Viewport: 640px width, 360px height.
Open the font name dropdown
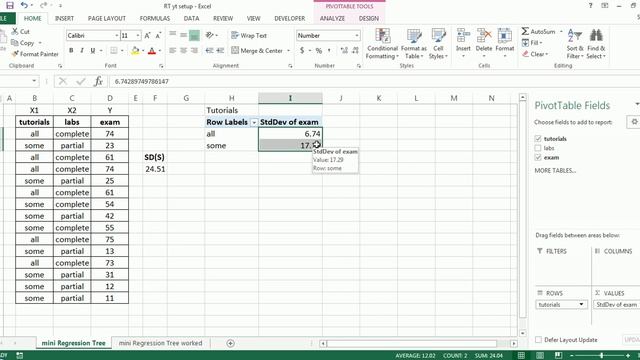[x=117, y=36]
